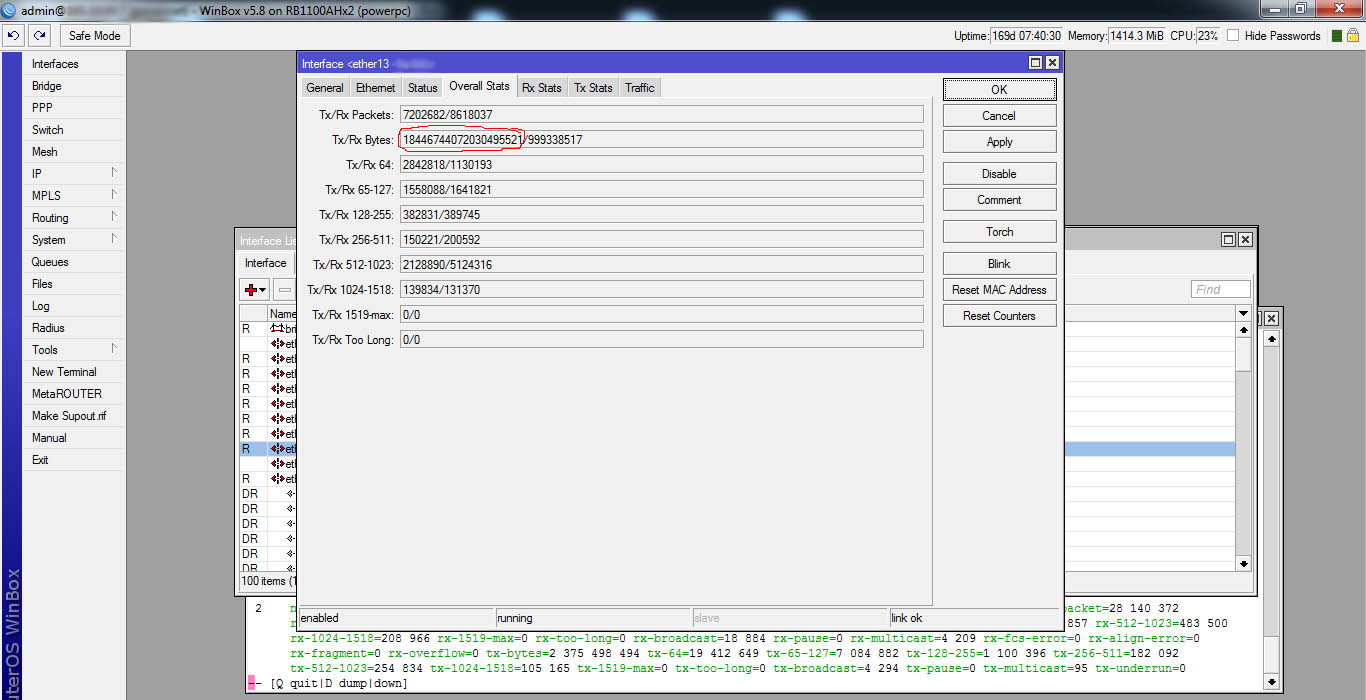Image resolution: width=1366 pixels, height=700 pixels.
Task: Click Exit in the sidebar
Action: 75,460
